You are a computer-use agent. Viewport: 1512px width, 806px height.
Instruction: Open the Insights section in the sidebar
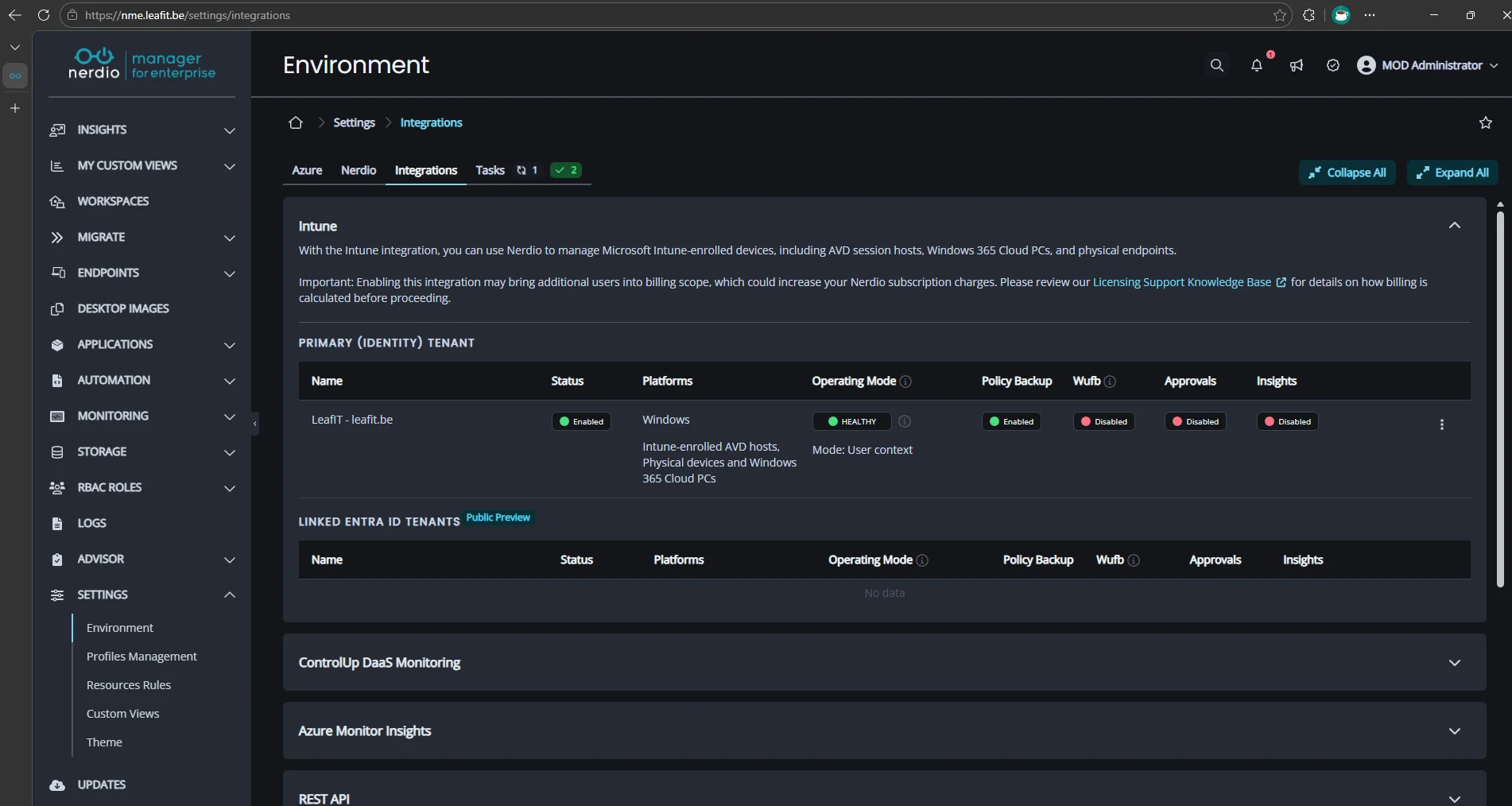[x=103, y=130]
